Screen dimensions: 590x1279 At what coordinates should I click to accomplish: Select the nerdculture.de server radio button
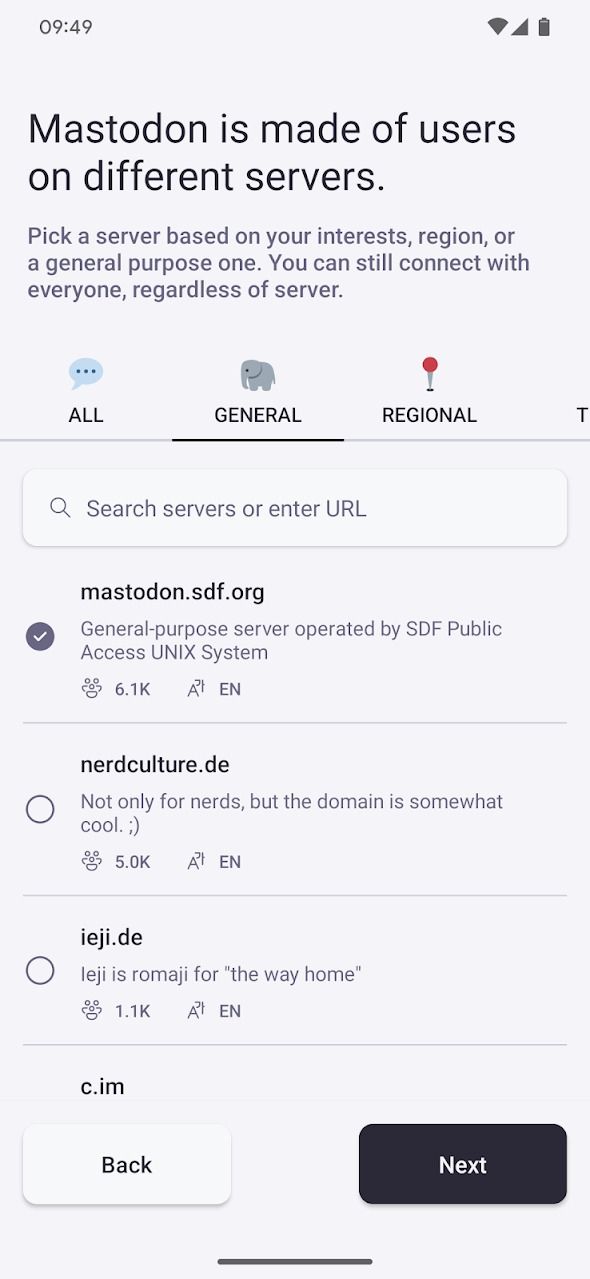click(x=40, y=809)
